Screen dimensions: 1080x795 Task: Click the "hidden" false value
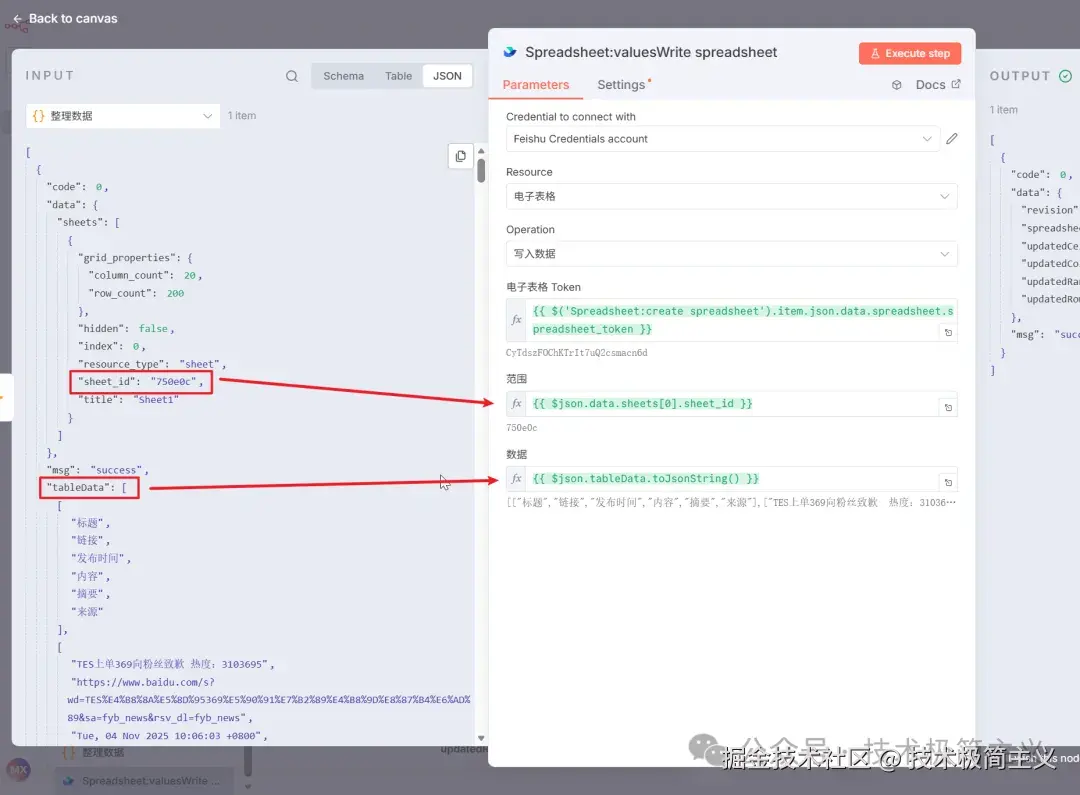153,329
